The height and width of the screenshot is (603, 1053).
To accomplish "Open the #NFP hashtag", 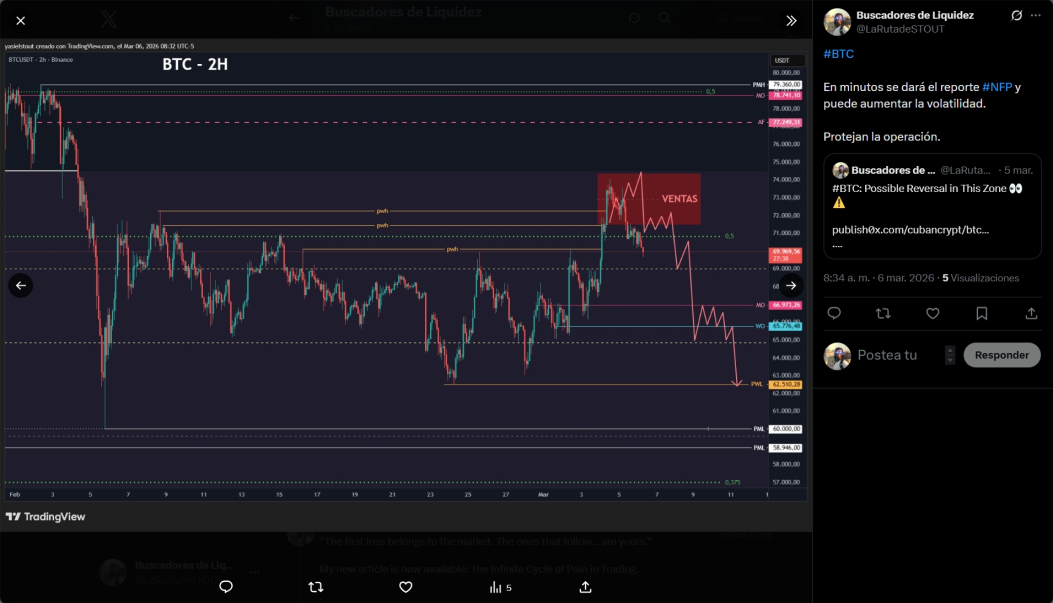I will (997, 87).
